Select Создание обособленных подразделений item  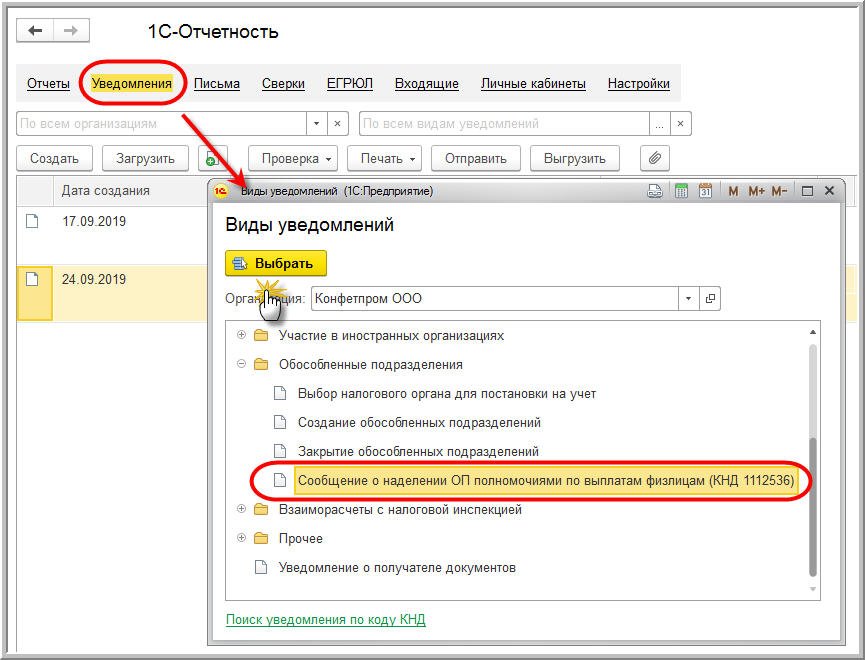click(419, 423)
